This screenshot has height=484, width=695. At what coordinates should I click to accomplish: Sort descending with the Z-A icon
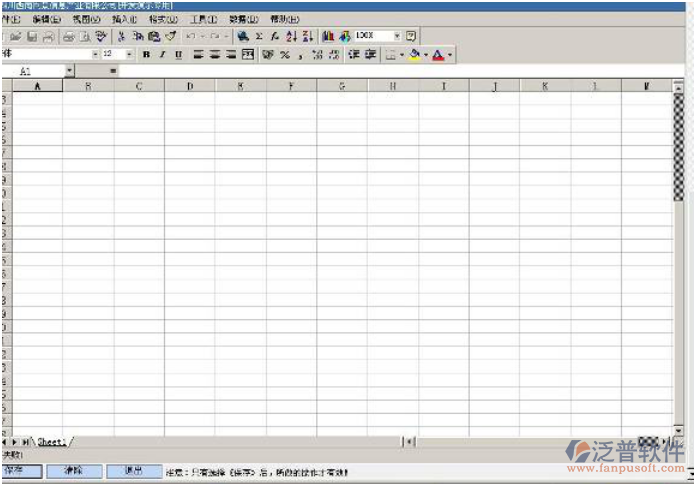tap(308, 37)
